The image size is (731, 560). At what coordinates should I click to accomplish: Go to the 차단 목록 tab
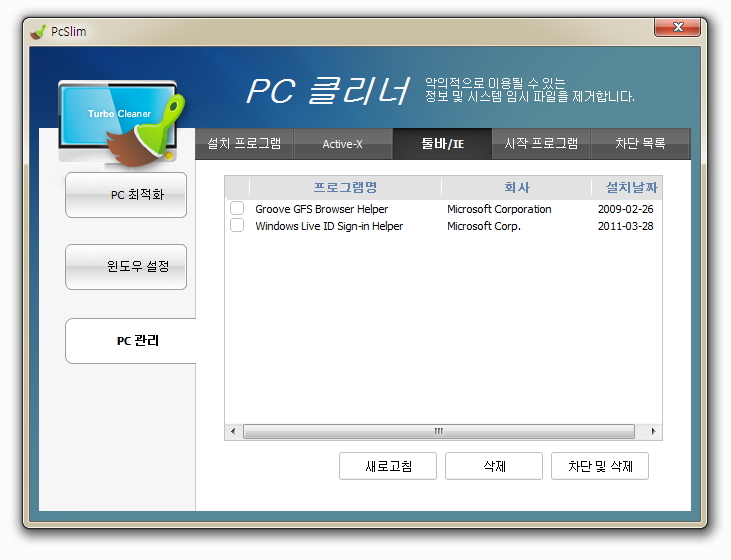coord(640,144)
